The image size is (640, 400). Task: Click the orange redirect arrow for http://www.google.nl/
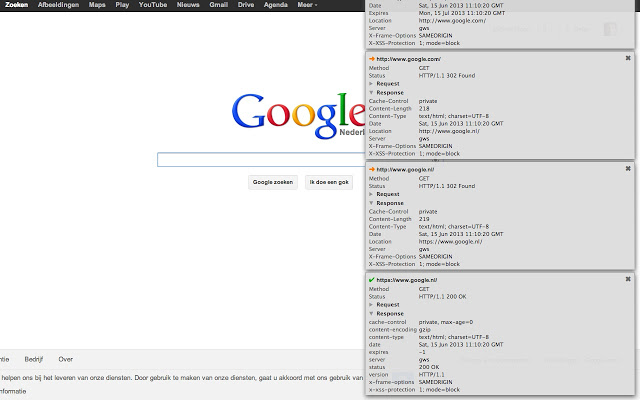pyautogui.click(x=371, y=169)
